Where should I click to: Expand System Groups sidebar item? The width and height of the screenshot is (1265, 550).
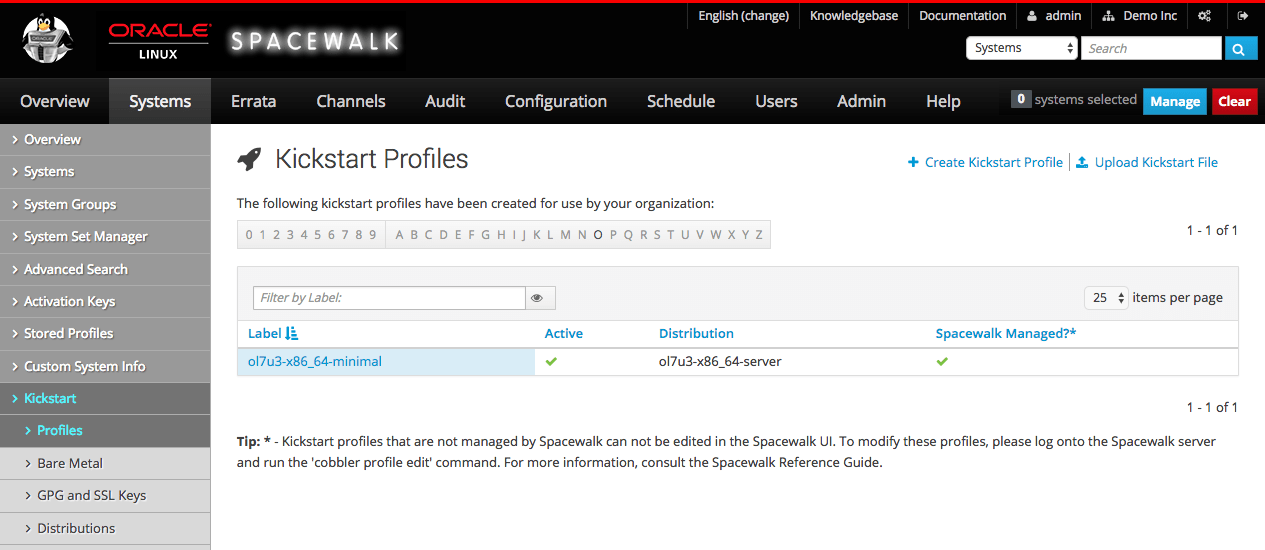[x=105, y=204]
